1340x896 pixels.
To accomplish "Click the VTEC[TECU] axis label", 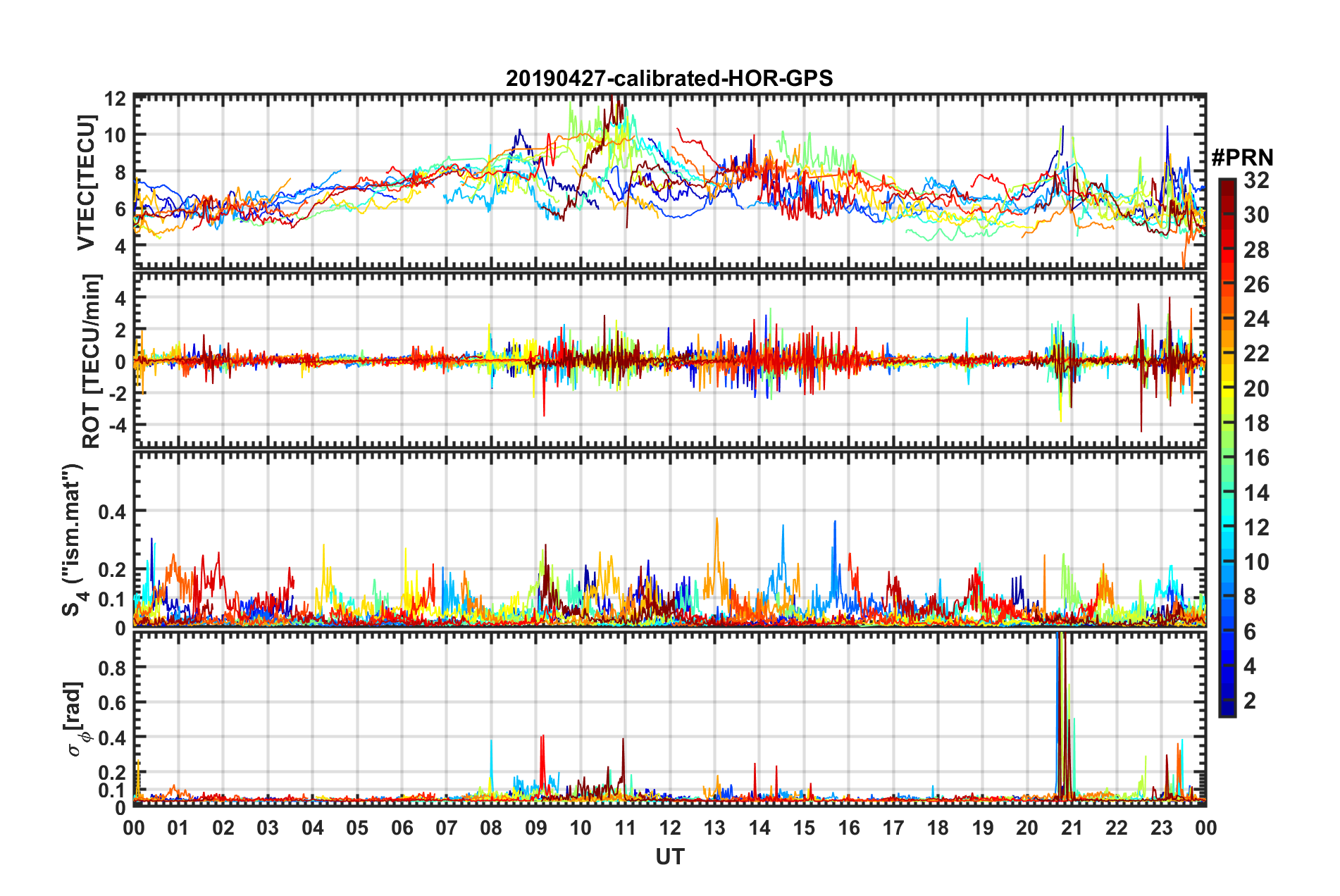I will click(x=86, y=183).
